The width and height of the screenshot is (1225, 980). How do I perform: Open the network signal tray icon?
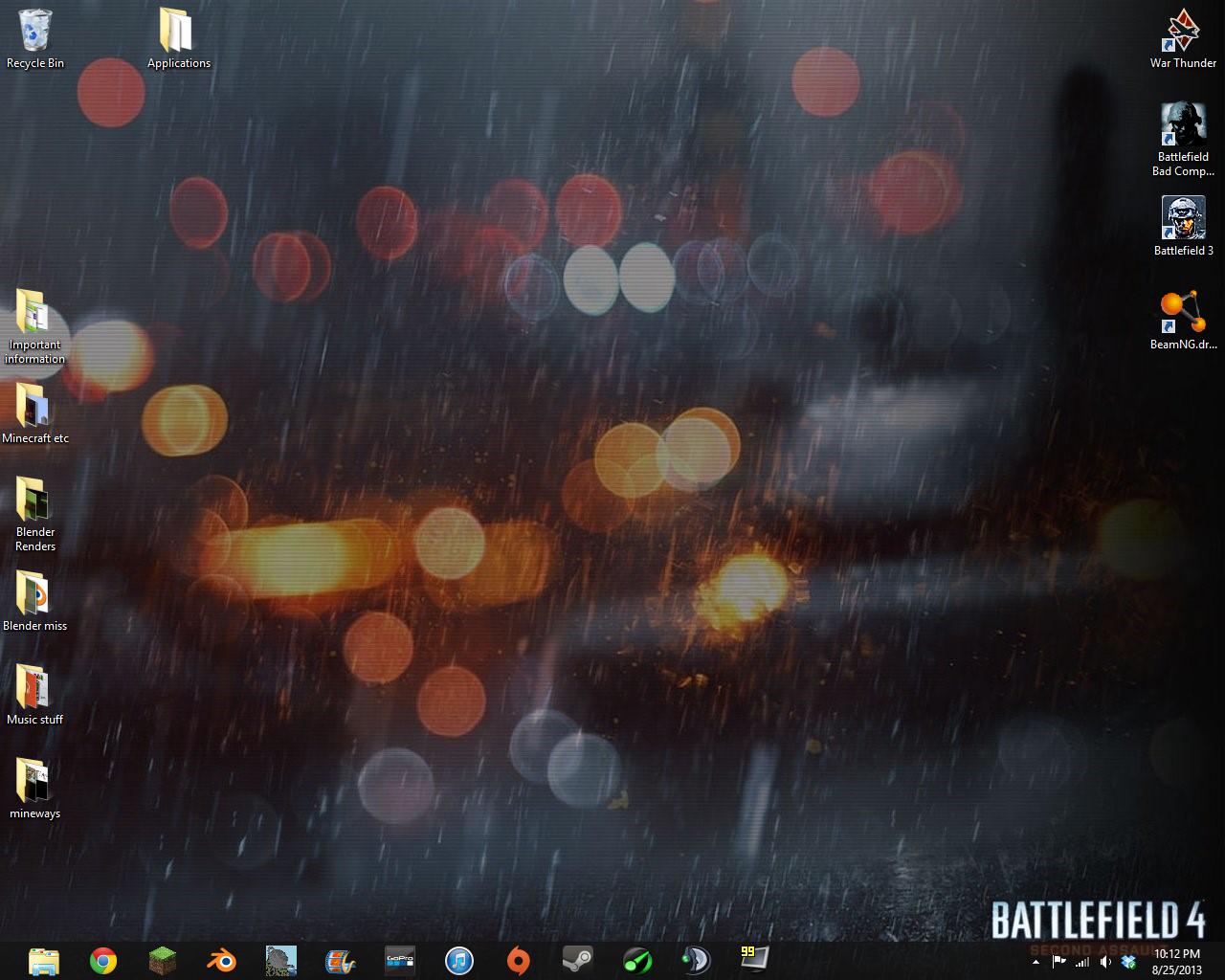(1082, 962)
